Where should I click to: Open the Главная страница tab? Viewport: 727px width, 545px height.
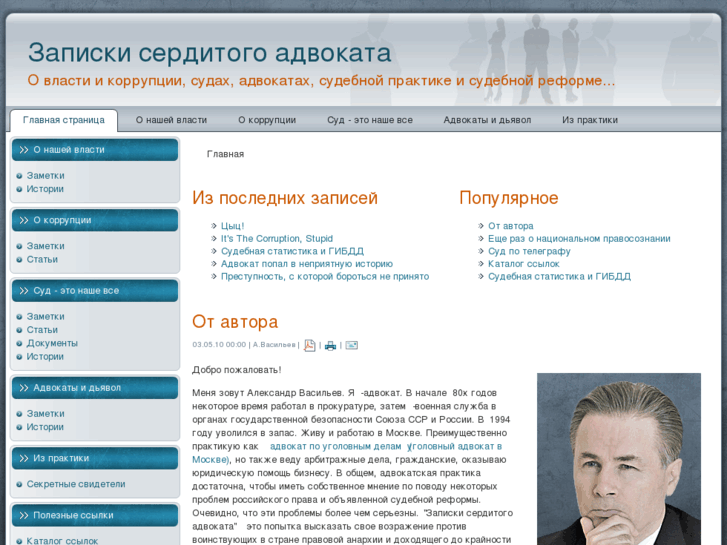[x=64, y=120]
